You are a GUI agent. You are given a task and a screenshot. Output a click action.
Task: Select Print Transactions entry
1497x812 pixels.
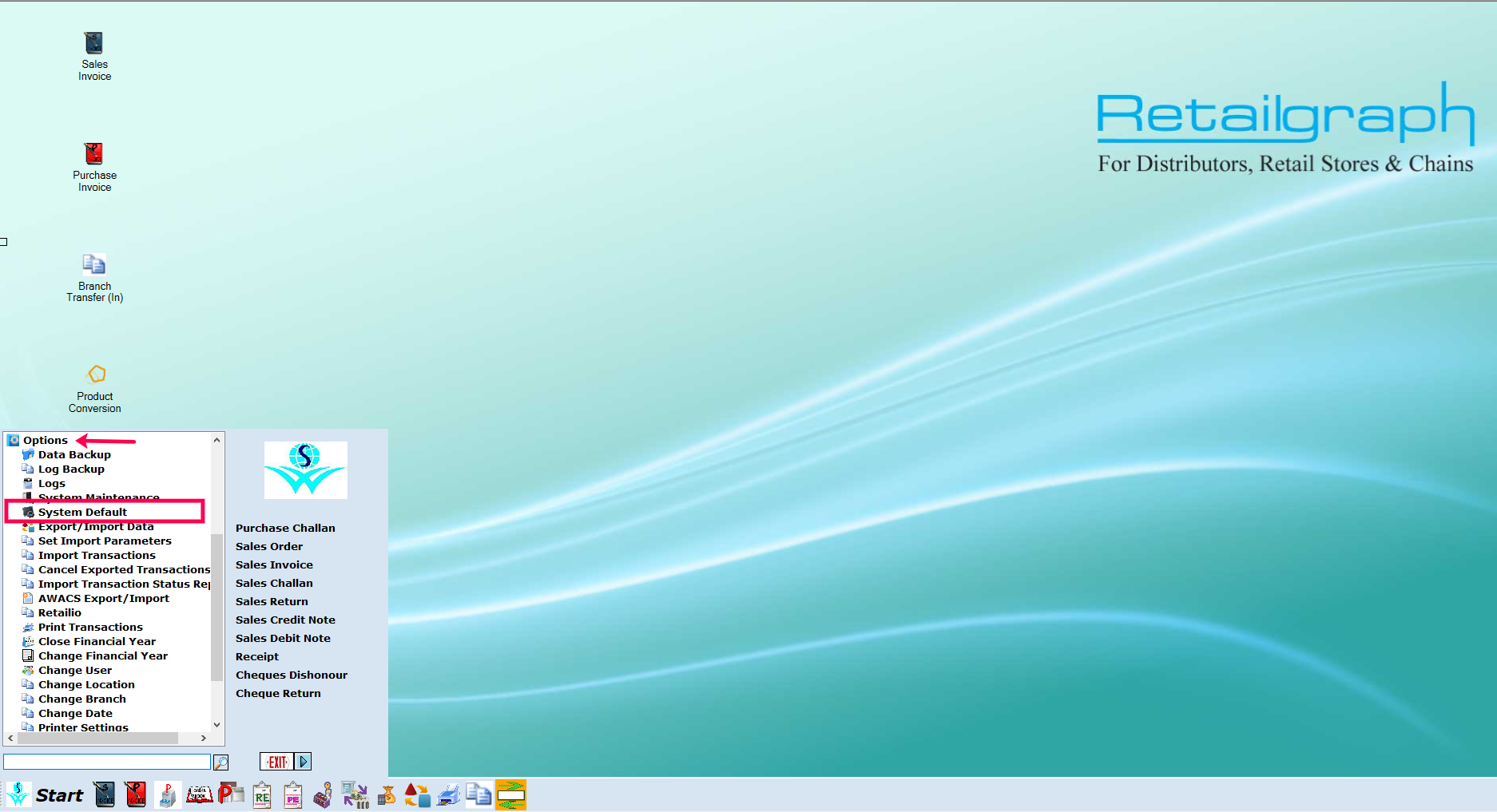point(90,627)
